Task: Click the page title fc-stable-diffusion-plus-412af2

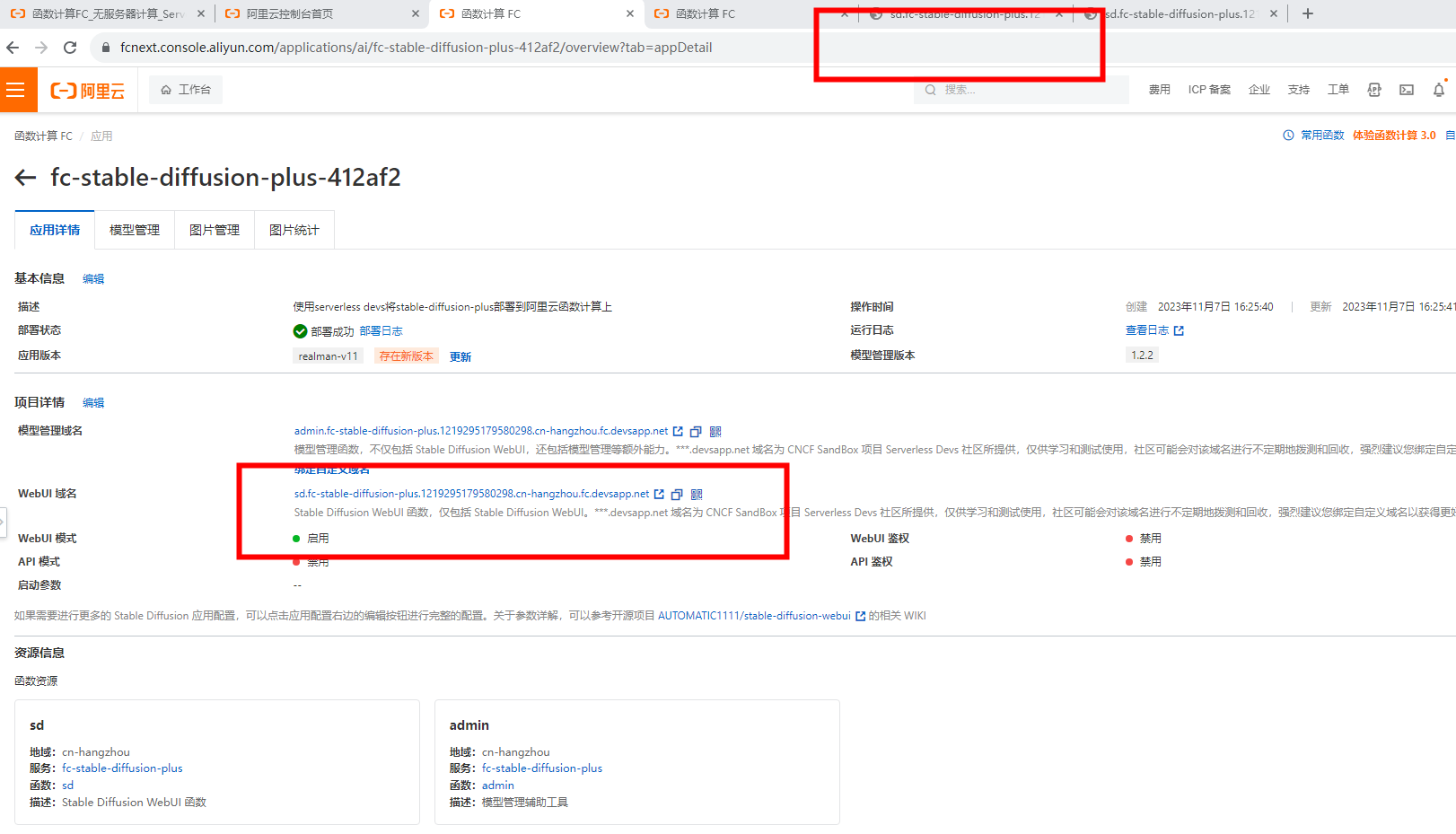Action: 225,178
